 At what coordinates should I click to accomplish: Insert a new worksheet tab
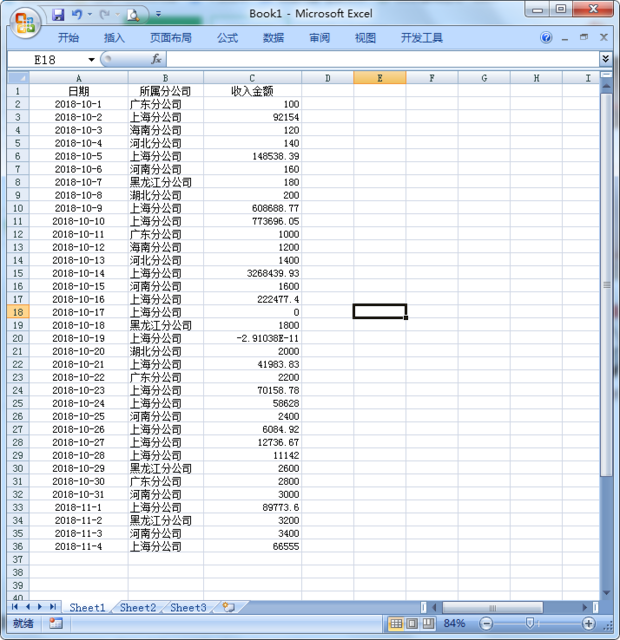click(229, 607)
